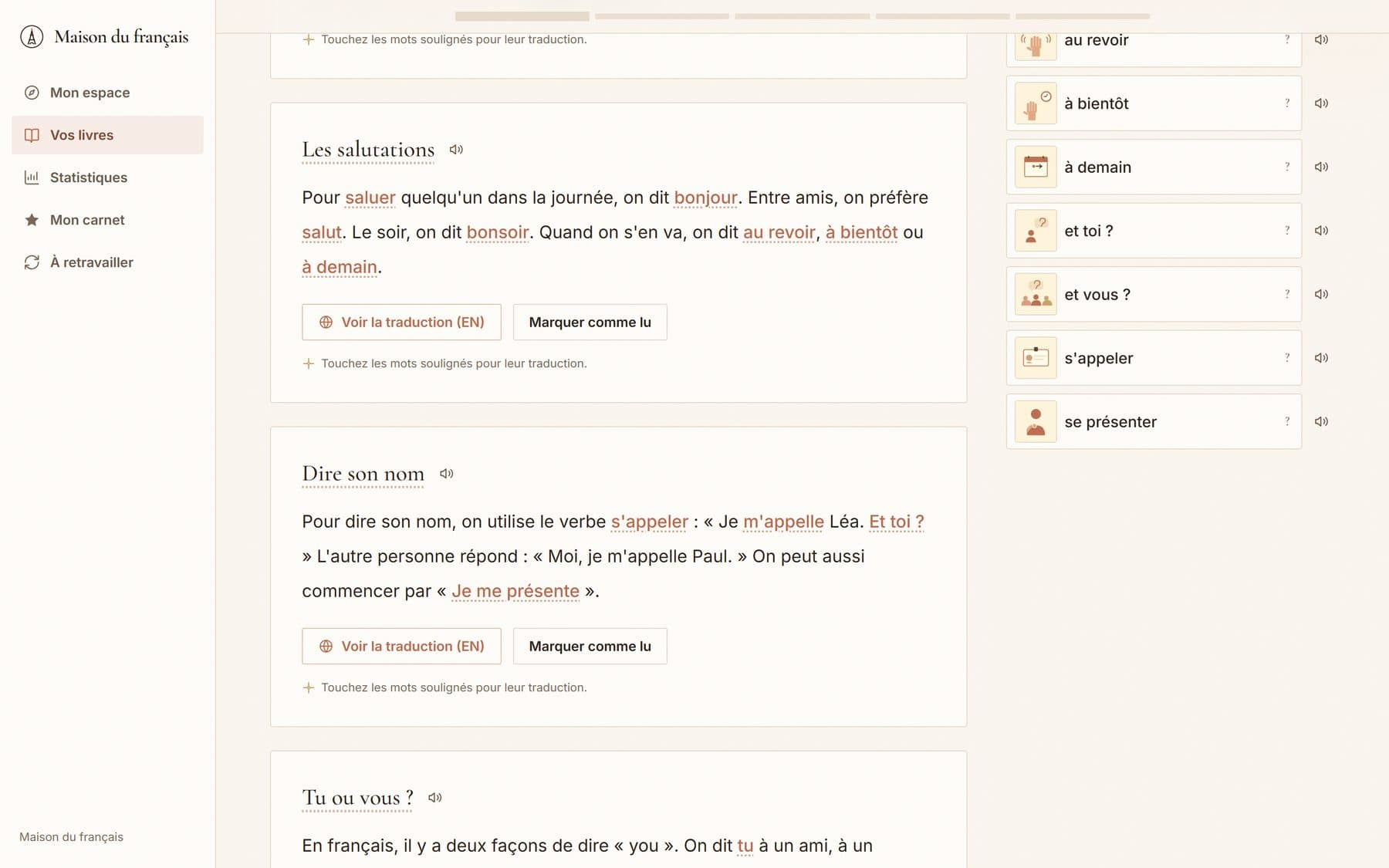The height and width of the screenshot is (868, 1389).
Task: Reveal meaning hint for s'appeler
Action: 1287,358
